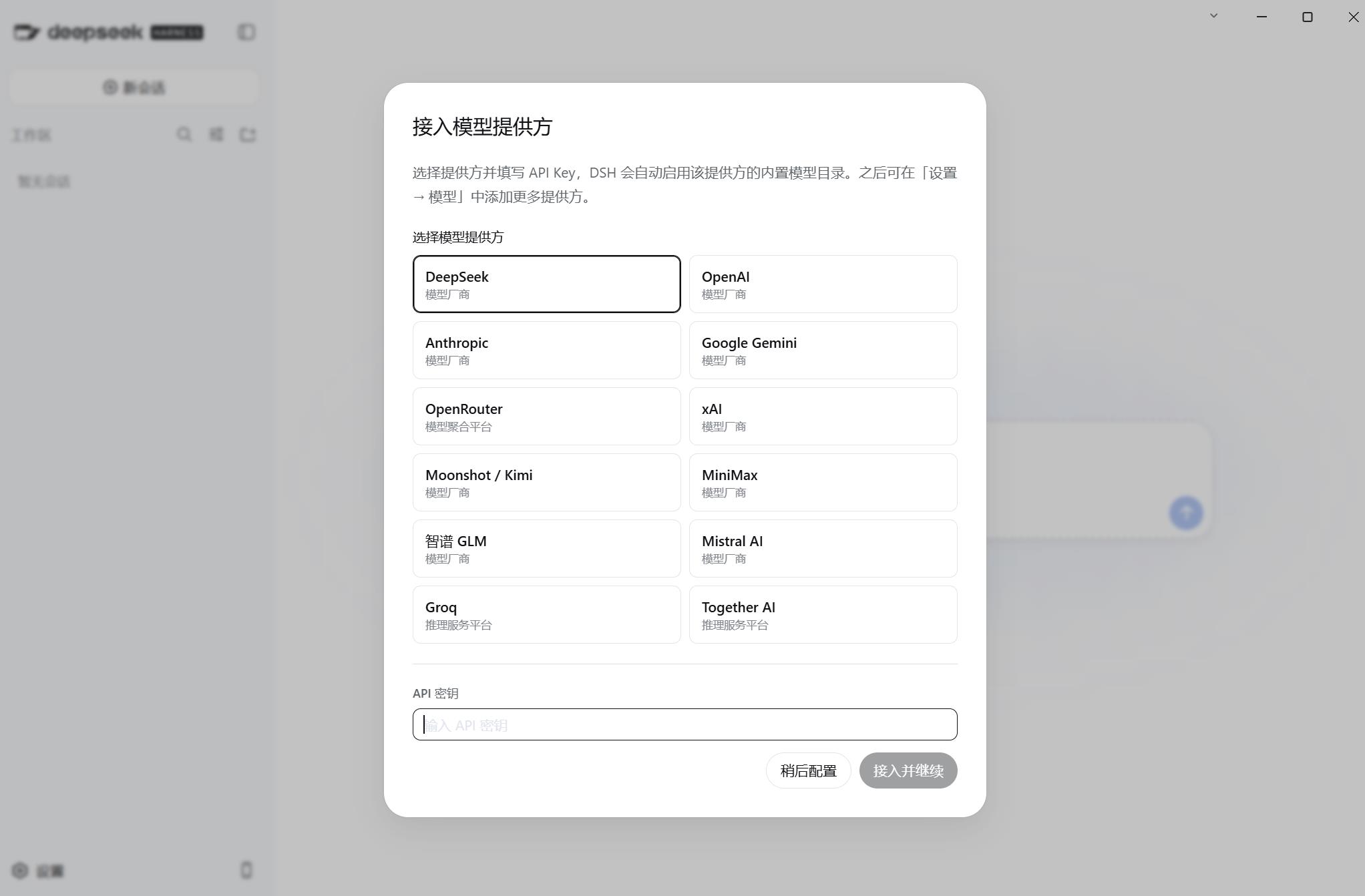Select the MiniMax provider card
The height and width of the screenshot is (896, 1365).
point(823,482)
